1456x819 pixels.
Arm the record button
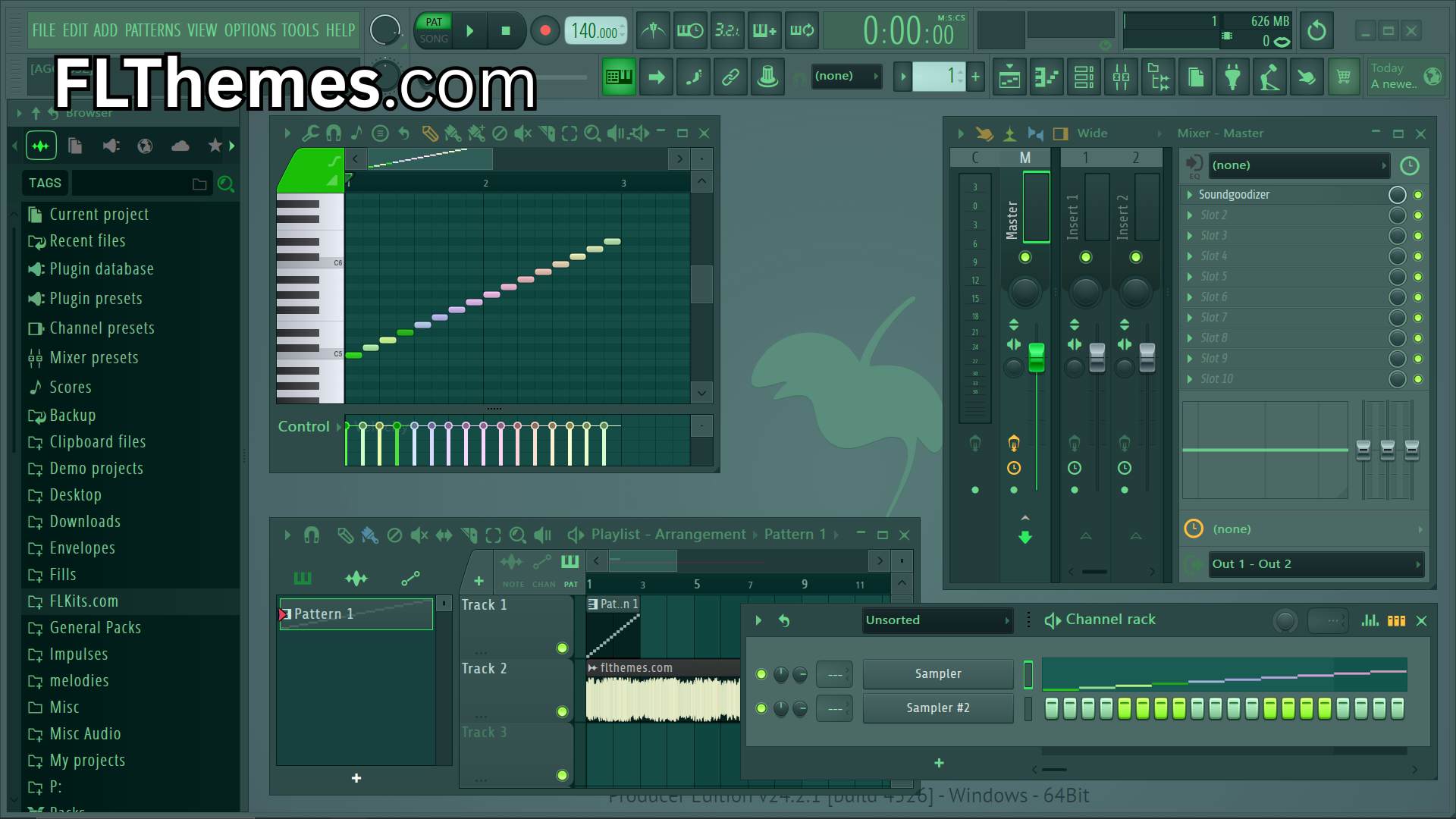coord(544,31)
